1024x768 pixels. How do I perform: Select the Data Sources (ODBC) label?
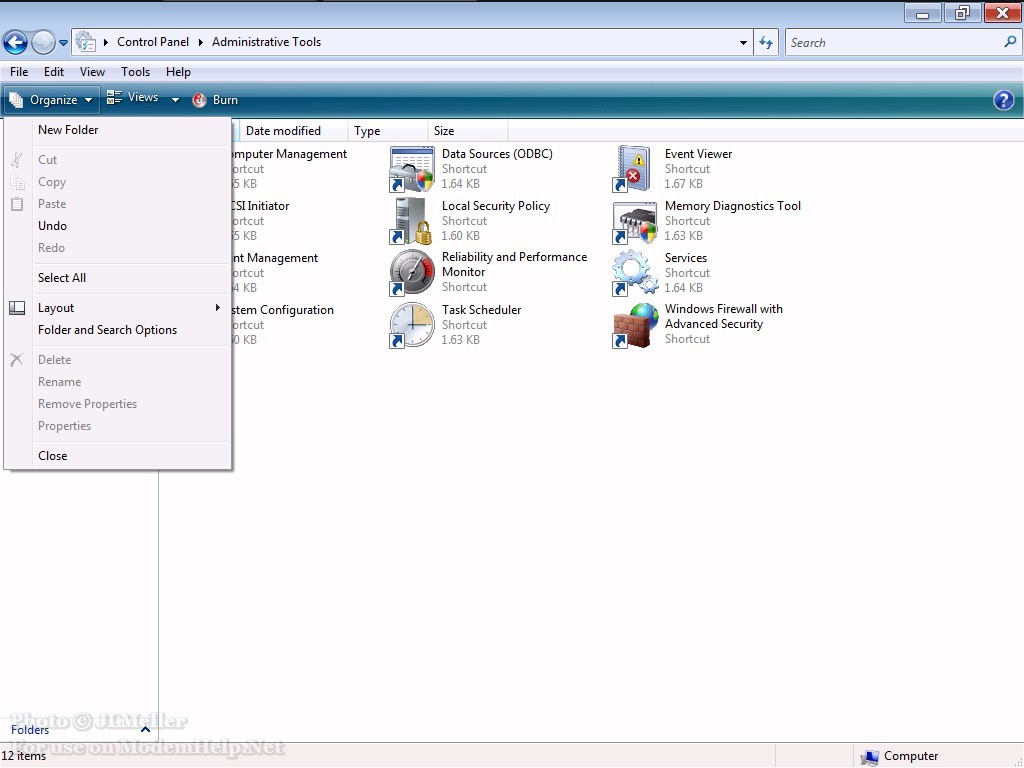497,153
